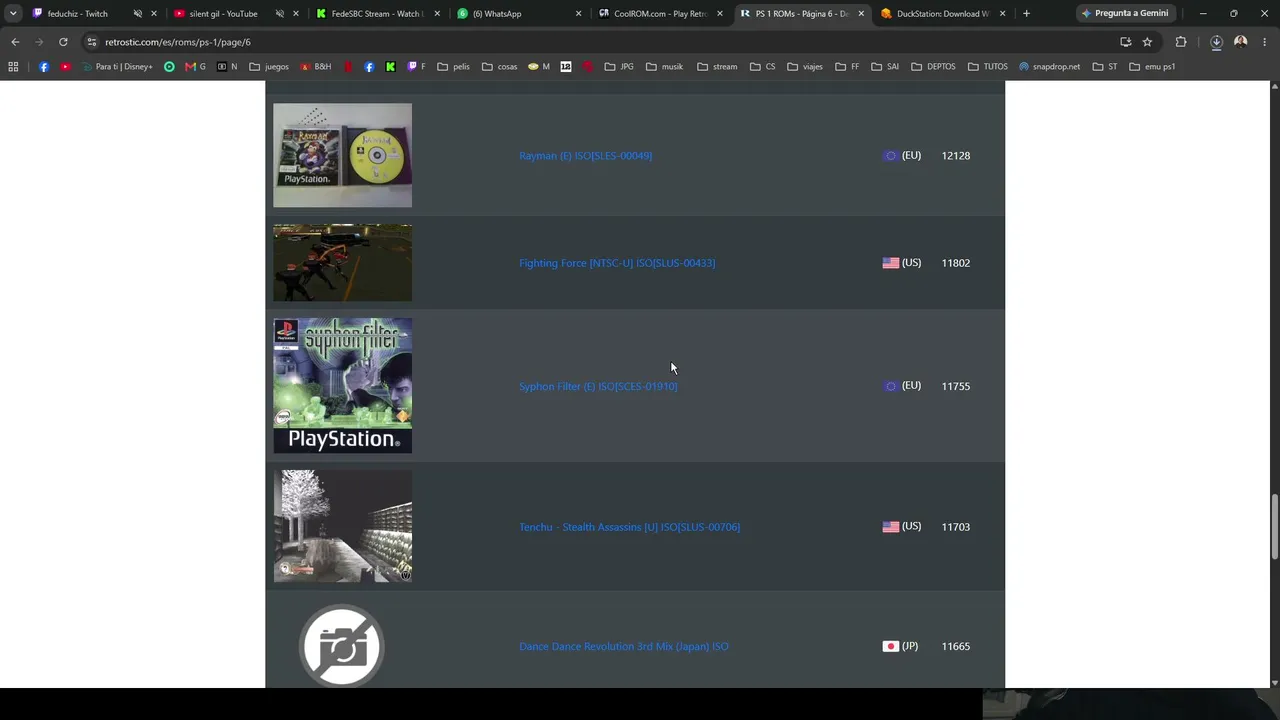Close the silent gil YouTube tab
1280x720 pixels.
coord(296,14)
